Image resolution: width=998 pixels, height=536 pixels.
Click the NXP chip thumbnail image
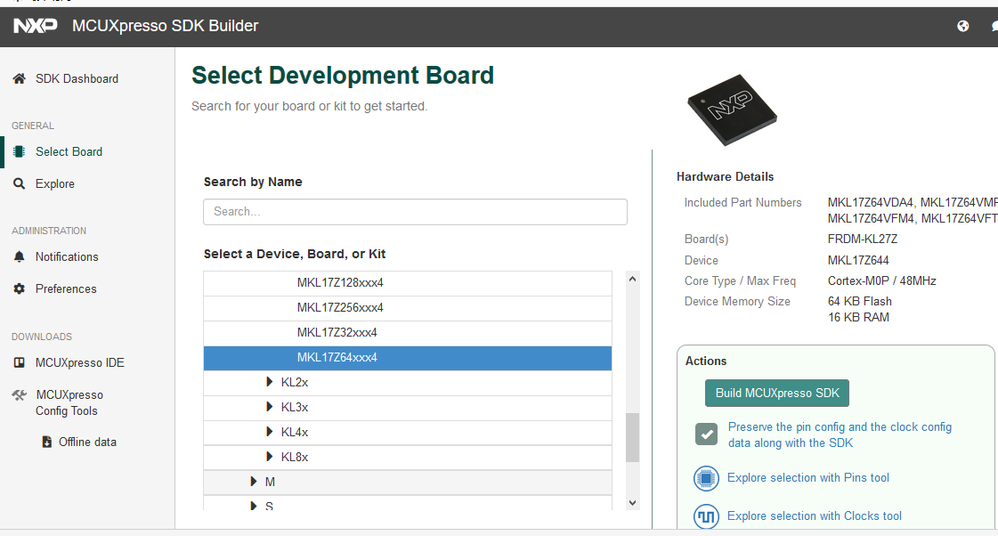732,109
